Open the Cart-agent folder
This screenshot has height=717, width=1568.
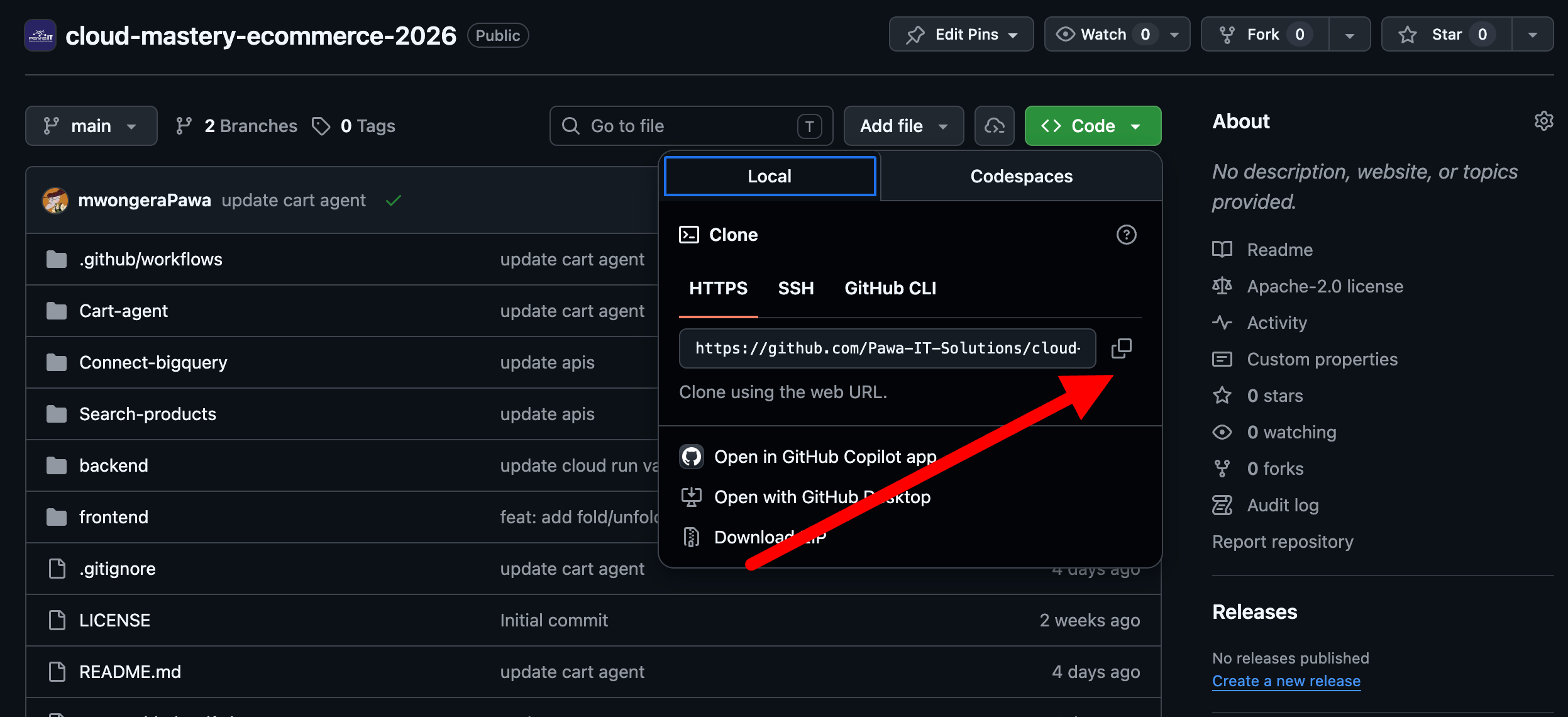point(123,311)
